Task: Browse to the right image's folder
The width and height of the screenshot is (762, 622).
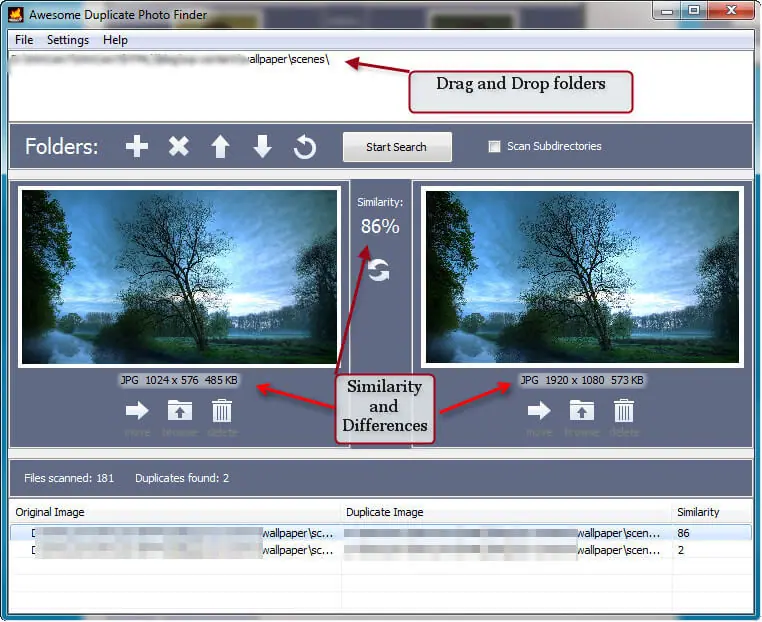Action: [582, 411]
